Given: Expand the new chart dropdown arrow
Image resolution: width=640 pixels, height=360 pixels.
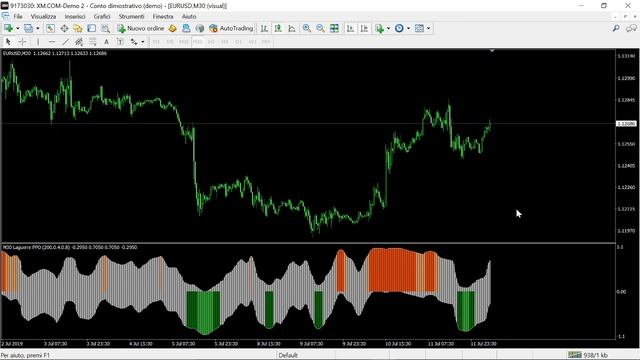Looking at the screenshot, I should (18, 28).
